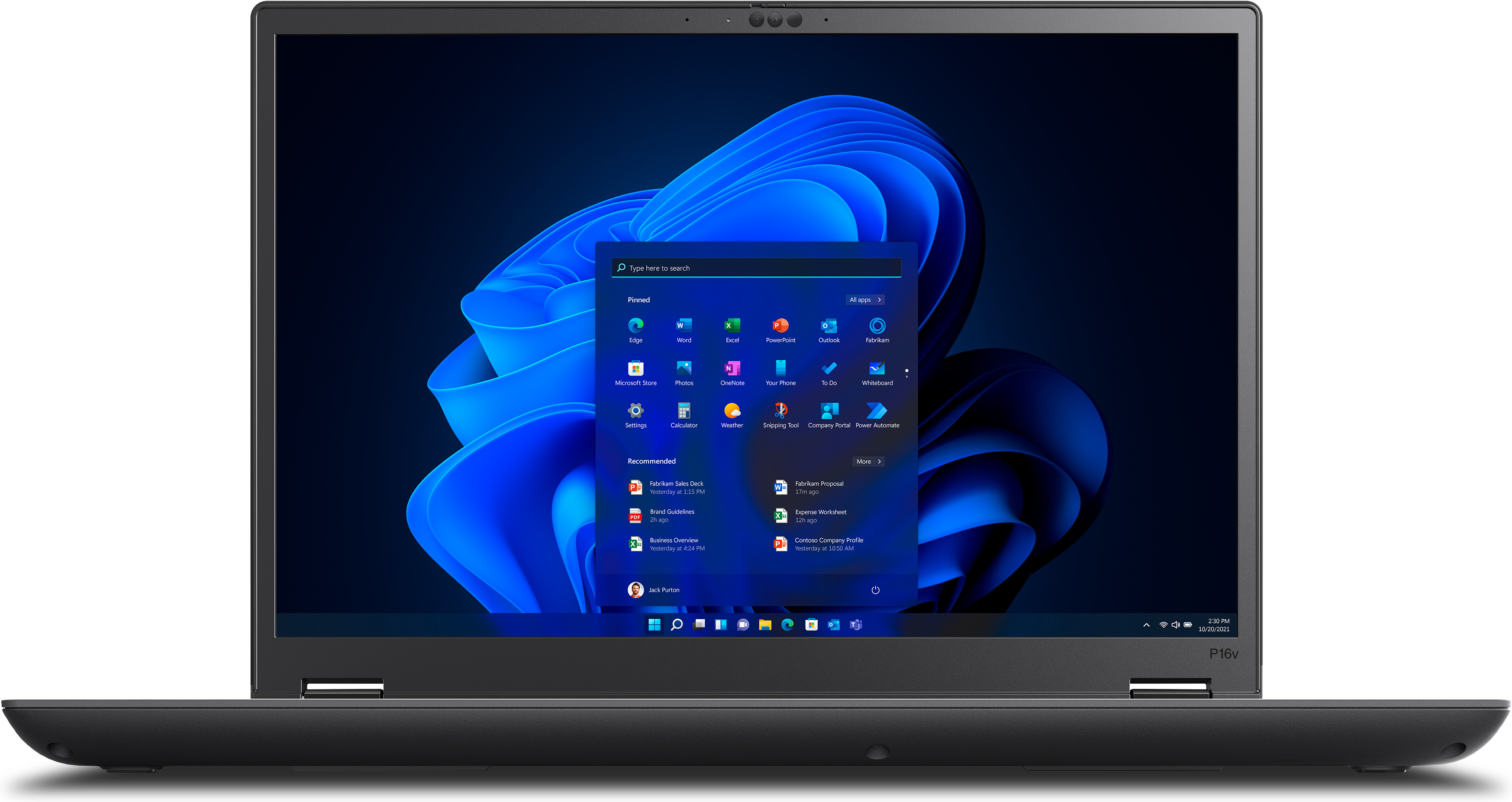Launch the Whiteboard app
This screenshot has width=1512, height=802.
pyautogui.click(x=877, y=369)
